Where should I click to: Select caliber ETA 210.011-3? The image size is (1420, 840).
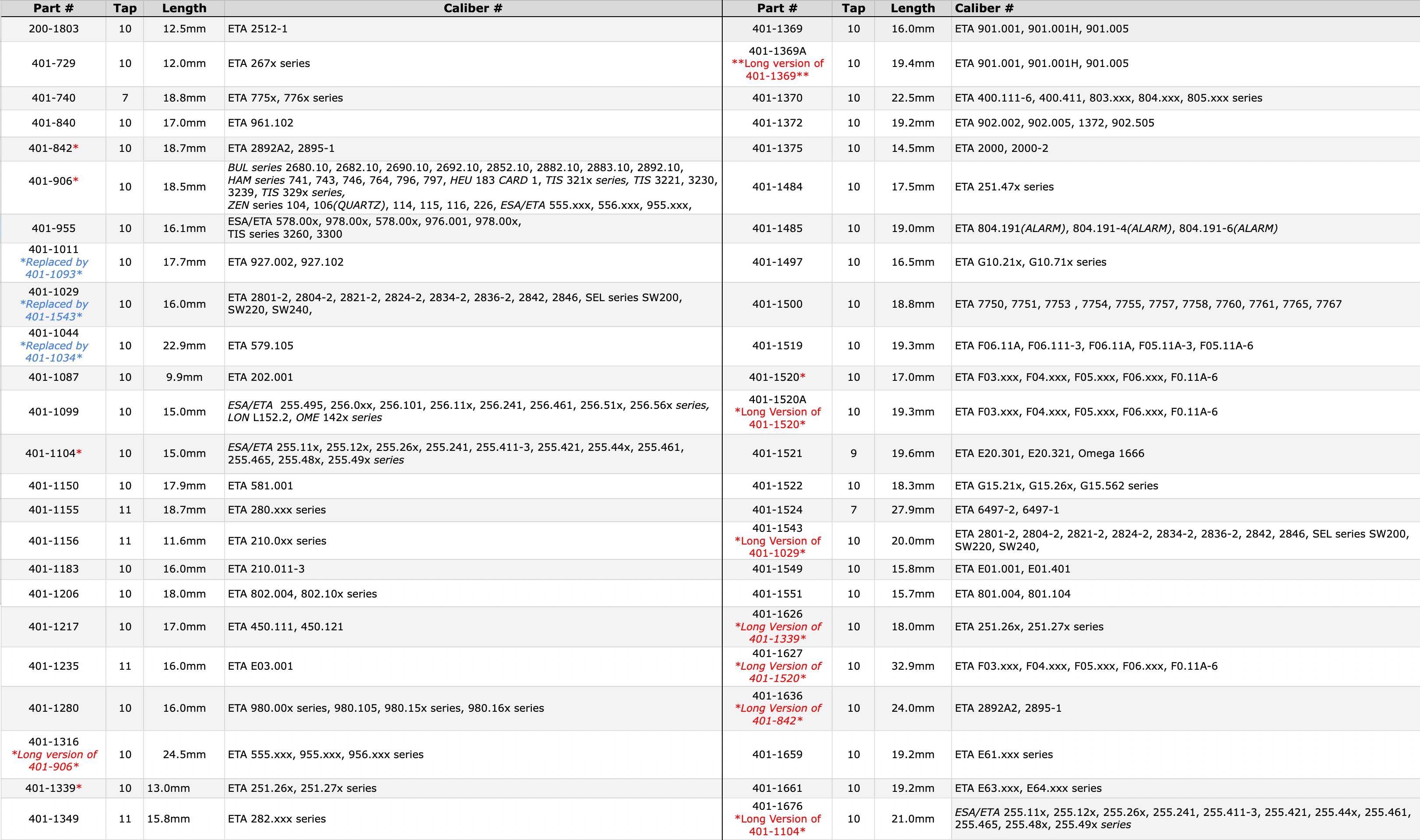coord(266,569)
